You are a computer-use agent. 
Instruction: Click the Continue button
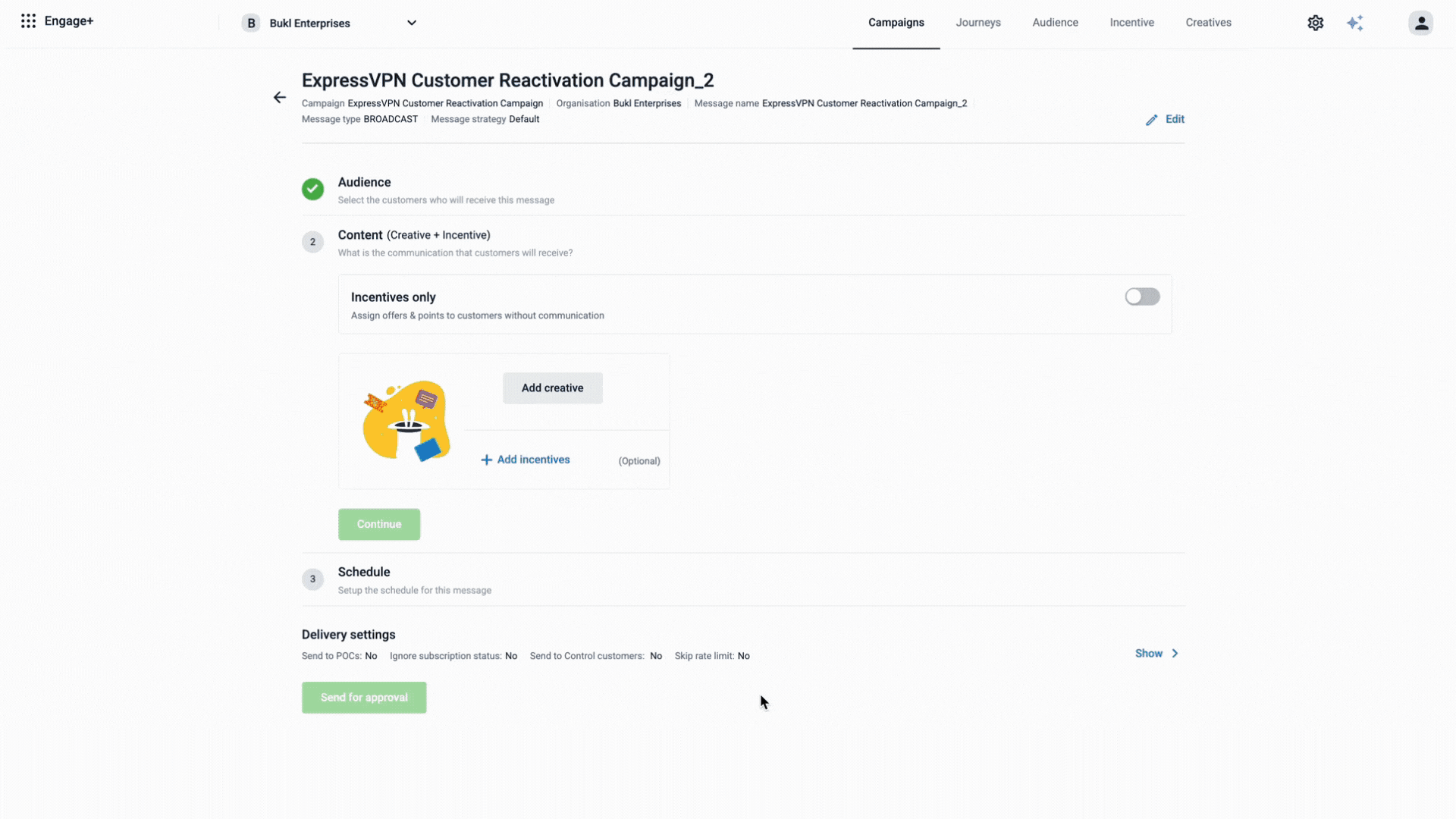[x=379, y=525]
